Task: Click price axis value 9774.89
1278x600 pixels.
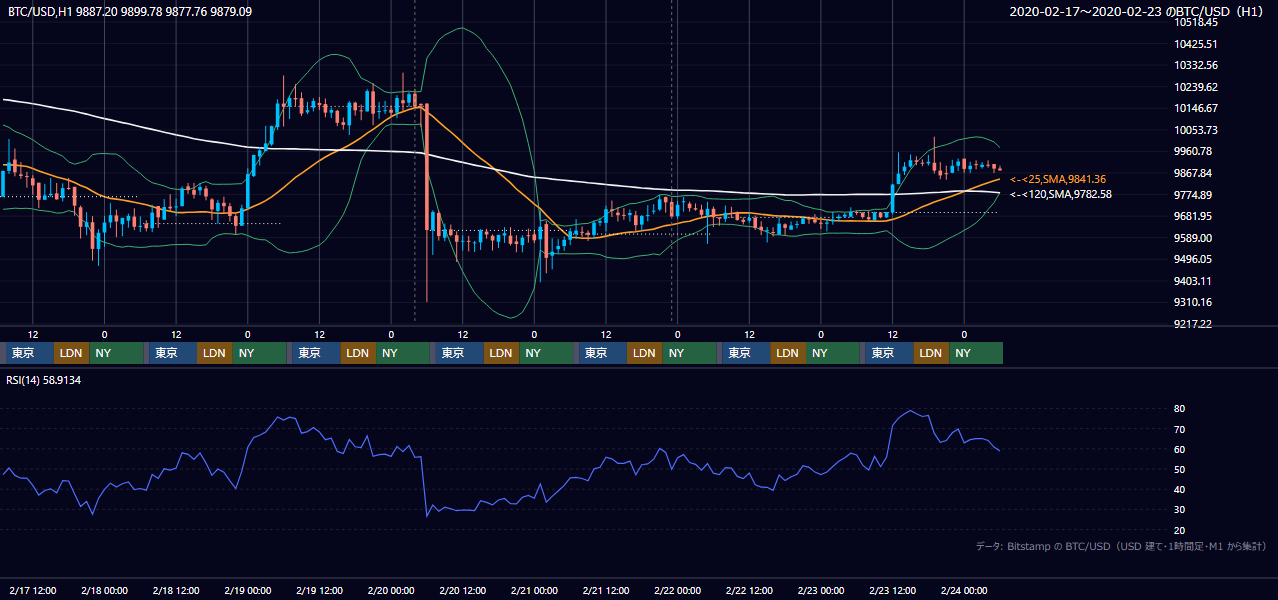Action: [1193, 195]
